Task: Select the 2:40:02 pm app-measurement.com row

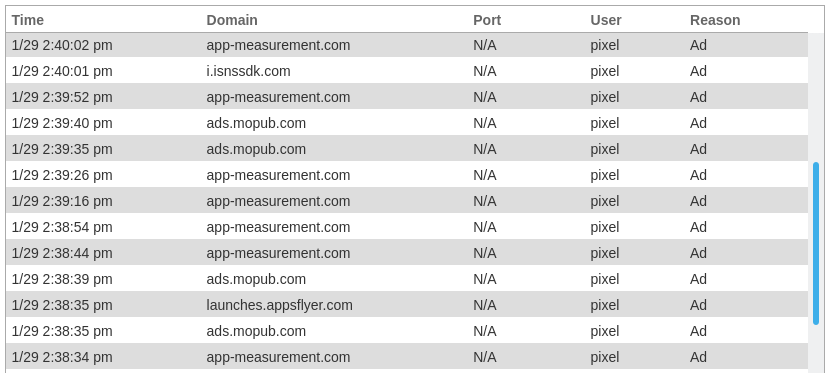Action: tap(407, 45)
